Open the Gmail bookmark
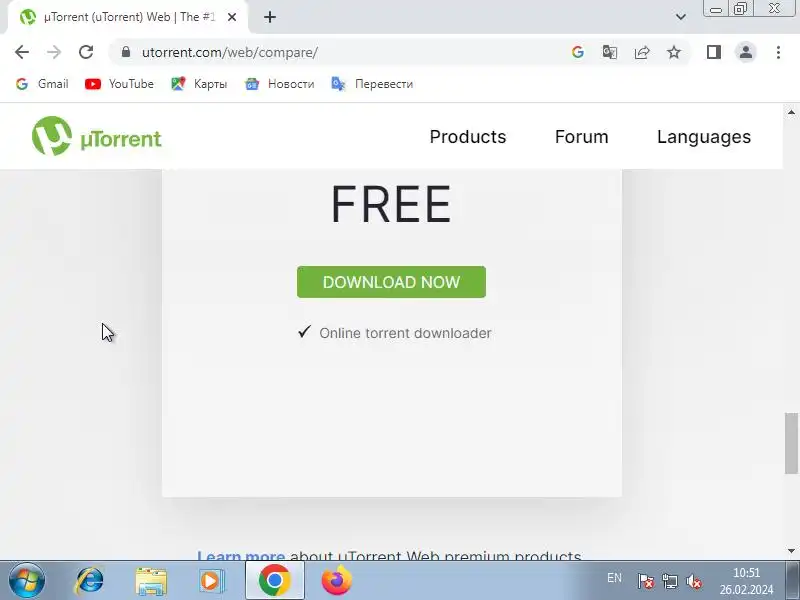Viewport: 800px width, 600px height. (x=42, y=84)
